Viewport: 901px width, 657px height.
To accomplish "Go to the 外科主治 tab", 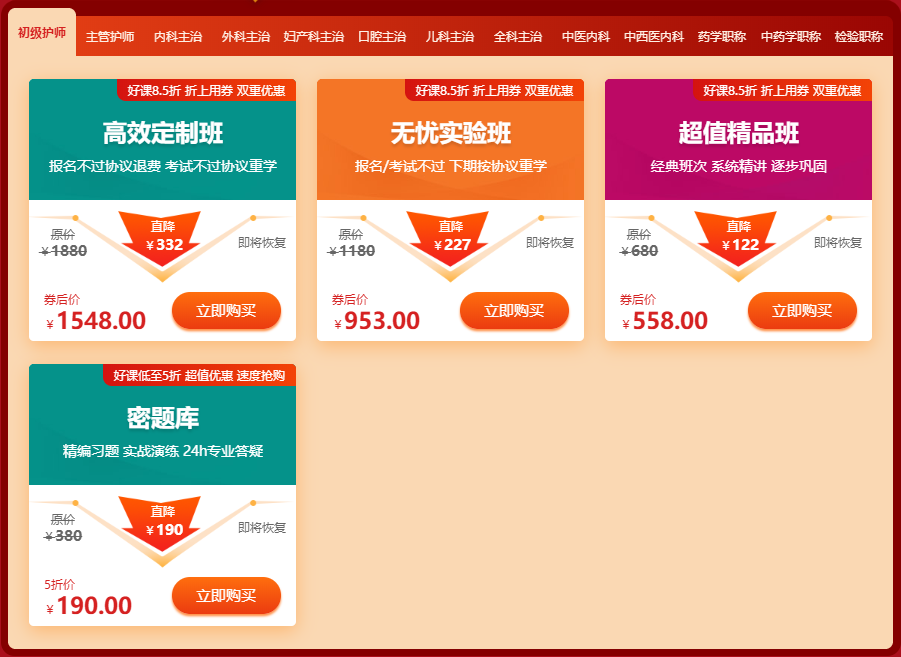I will click(246, 37).
